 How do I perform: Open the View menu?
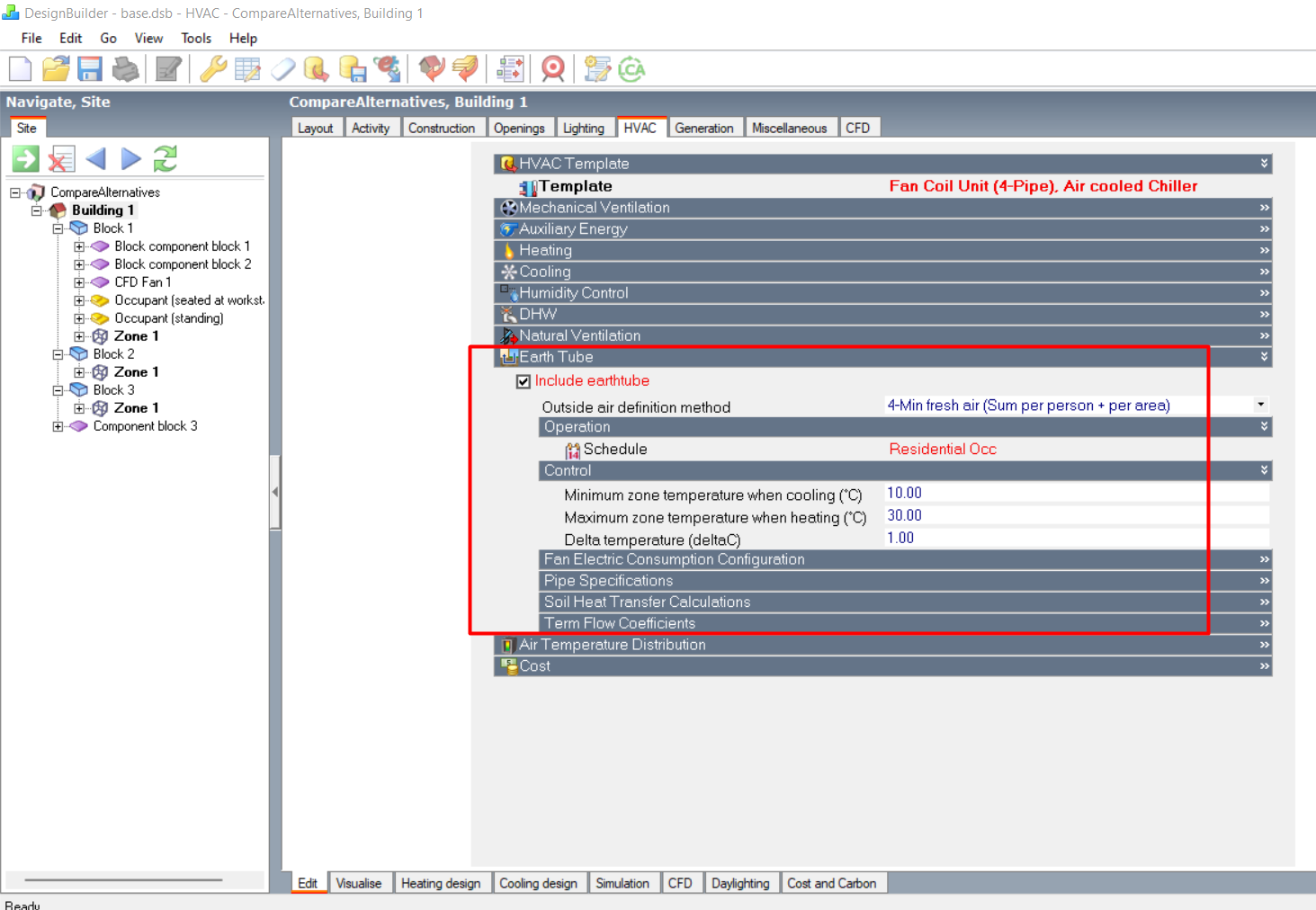pyautogui.click(x=148, y=39)
